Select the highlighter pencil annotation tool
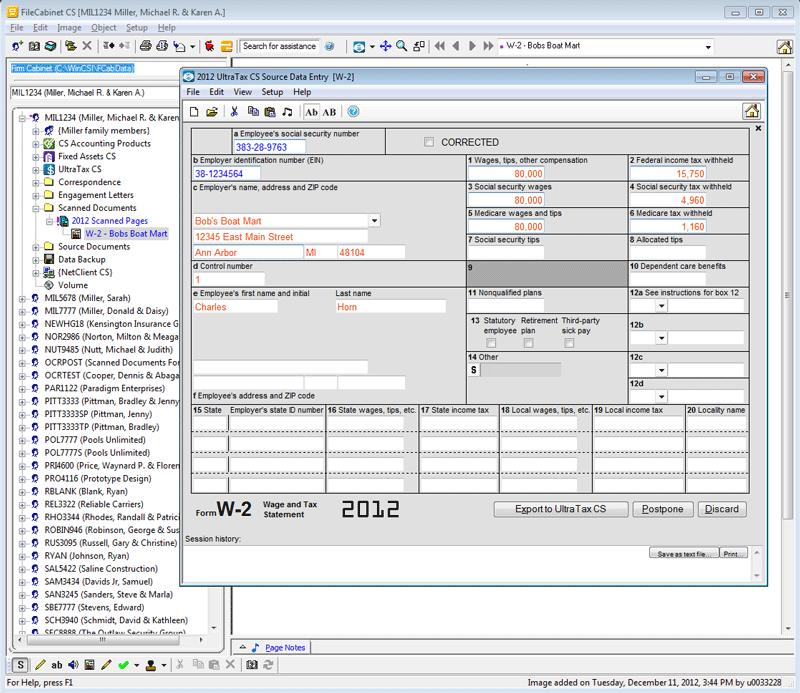The width and height of the screenshot is (800, 693). pos(105,665)
